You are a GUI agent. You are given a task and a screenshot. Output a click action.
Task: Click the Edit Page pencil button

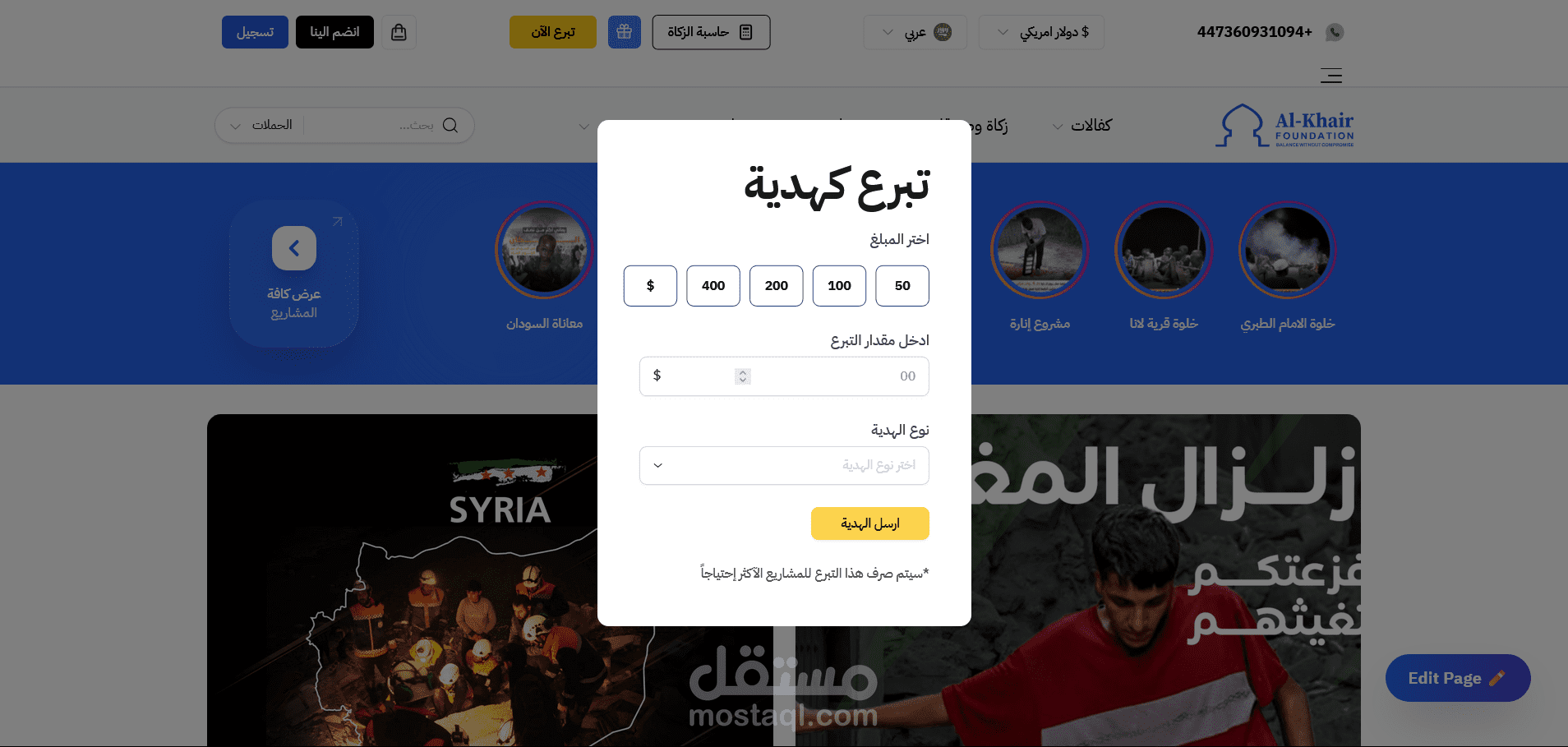1458,678
